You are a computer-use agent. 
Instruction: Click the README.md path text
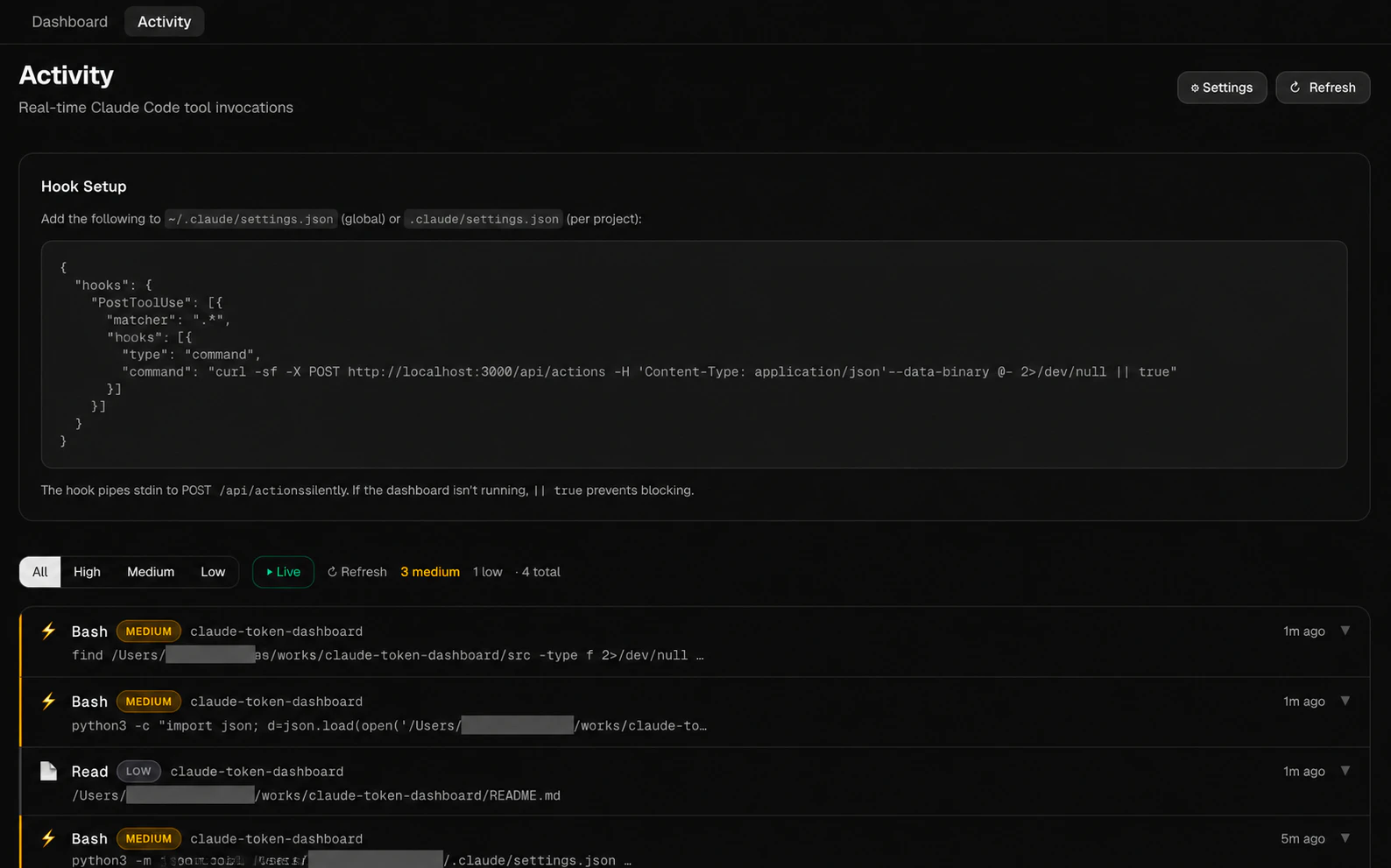[x=316, y=795]
